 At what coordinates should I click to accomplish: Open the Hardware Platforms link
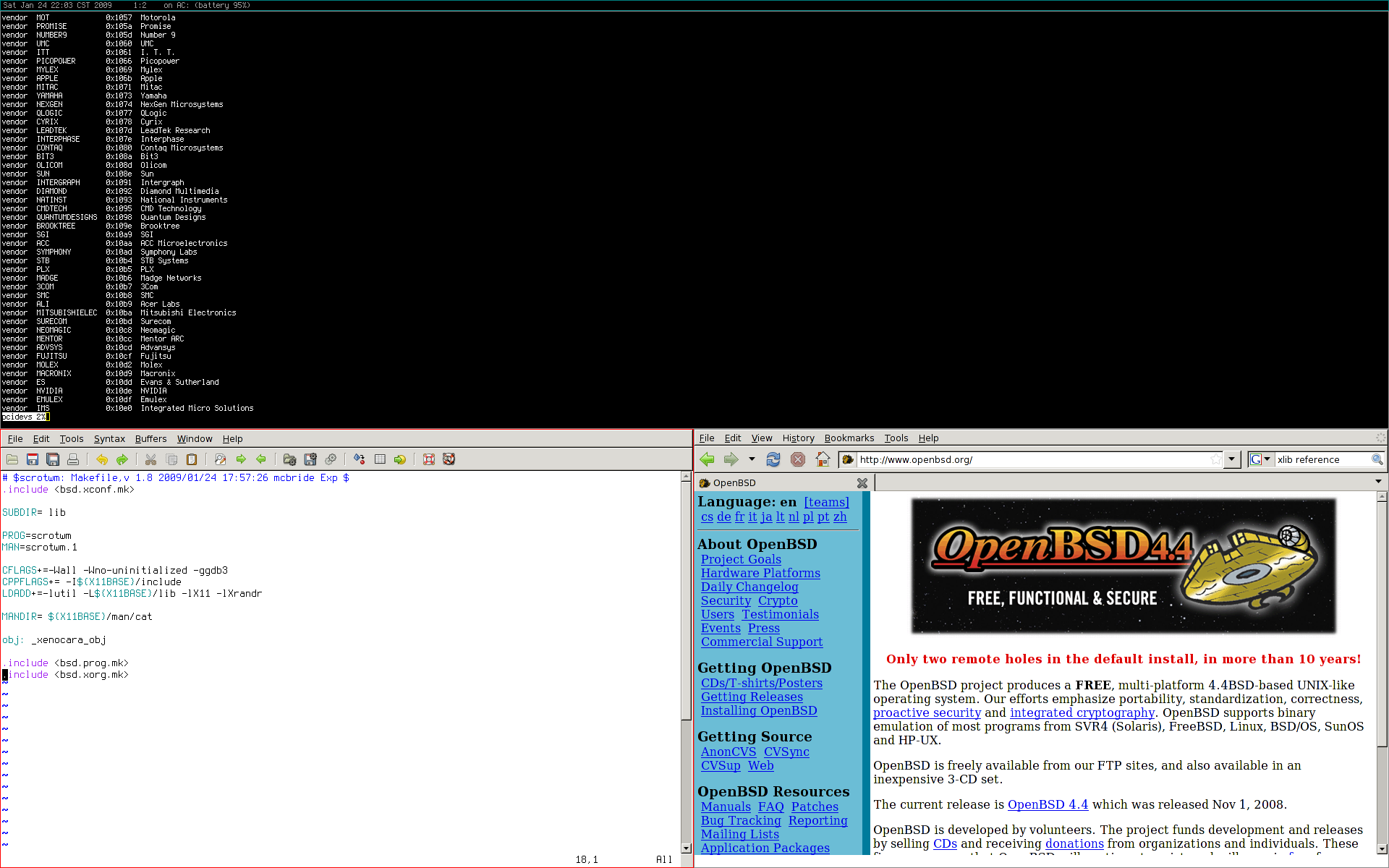[760, 573]
